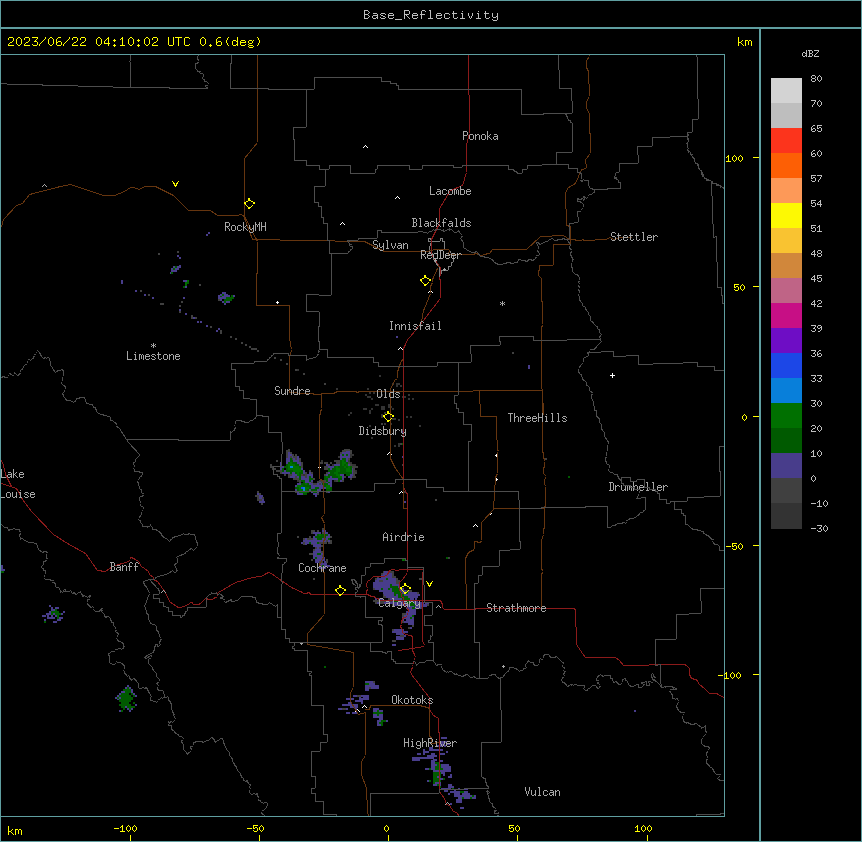Click the Base_Reflectivity title text

click(x=431, y=15)
